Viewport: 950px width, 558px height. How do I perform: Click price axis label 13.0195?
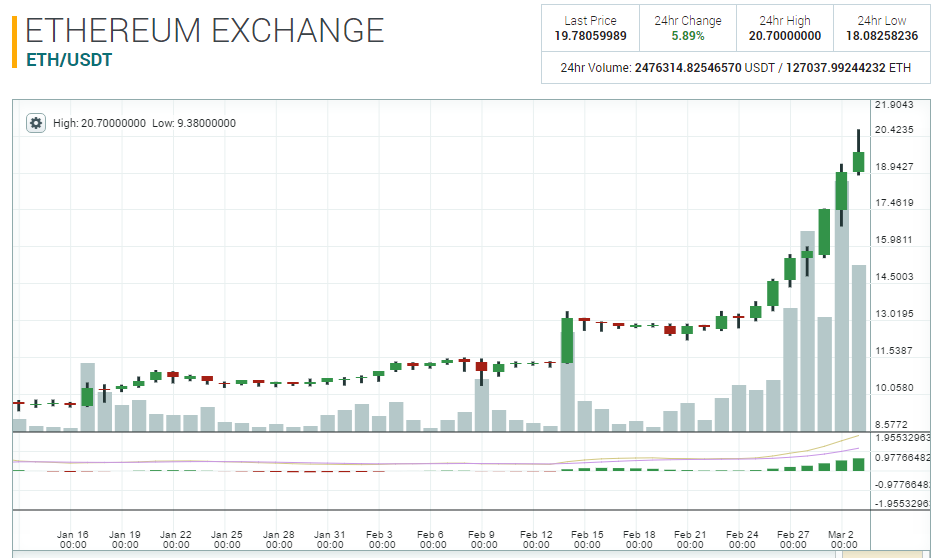click(894, 314)
